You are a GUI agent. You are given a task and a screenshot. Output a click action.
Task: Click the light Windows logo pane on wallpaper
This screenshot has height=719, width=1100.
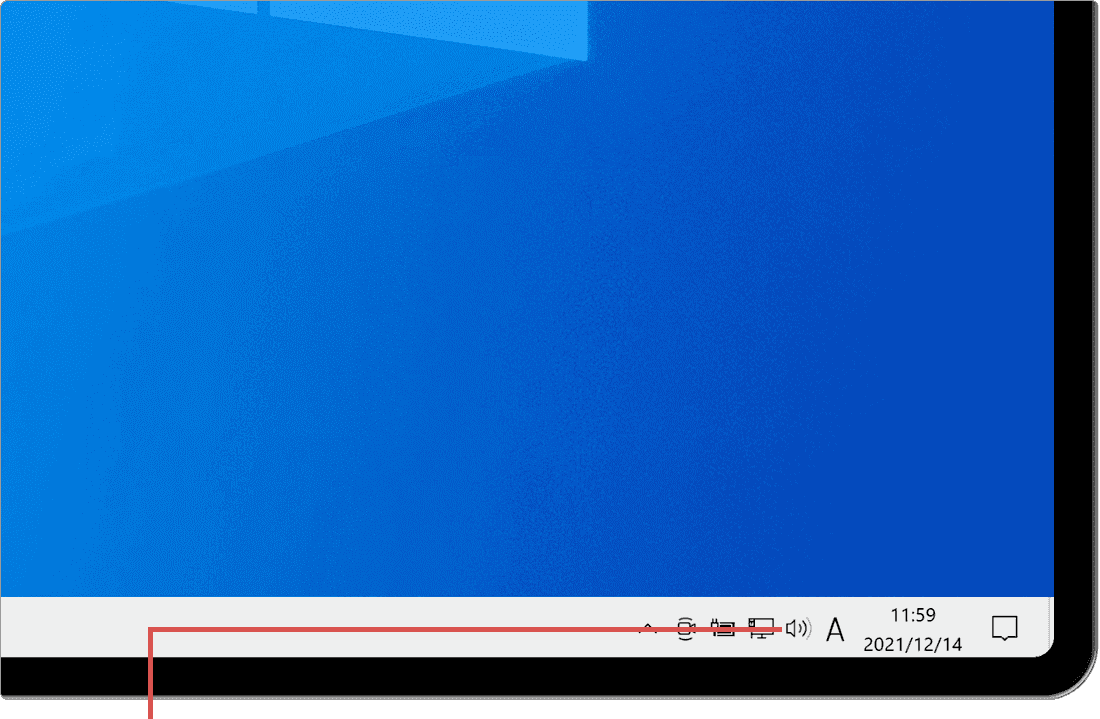(420, 30)
